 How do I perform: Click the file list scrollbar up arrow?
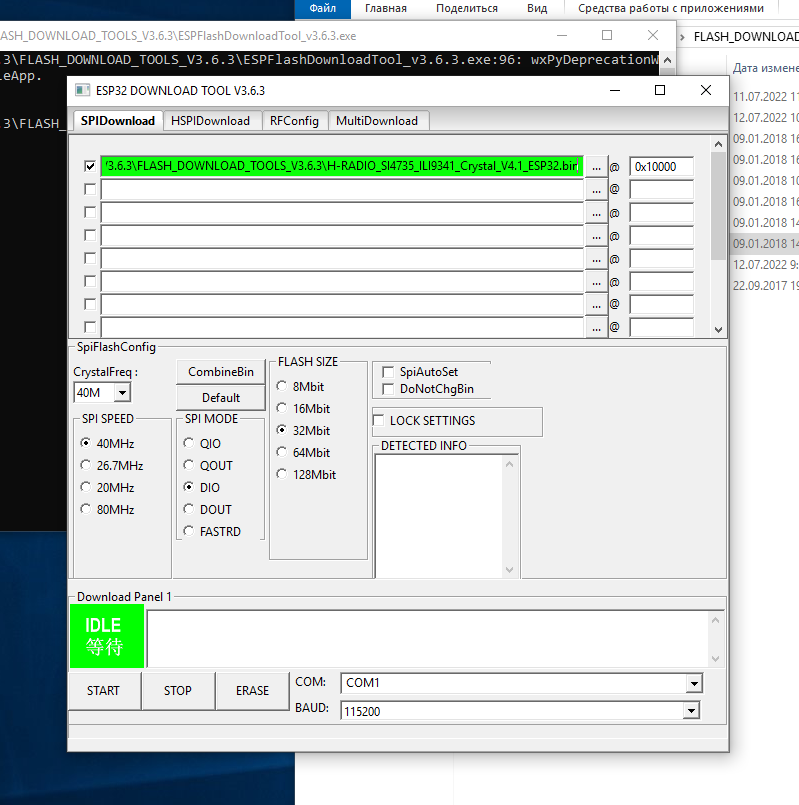[x=718, y=144]
